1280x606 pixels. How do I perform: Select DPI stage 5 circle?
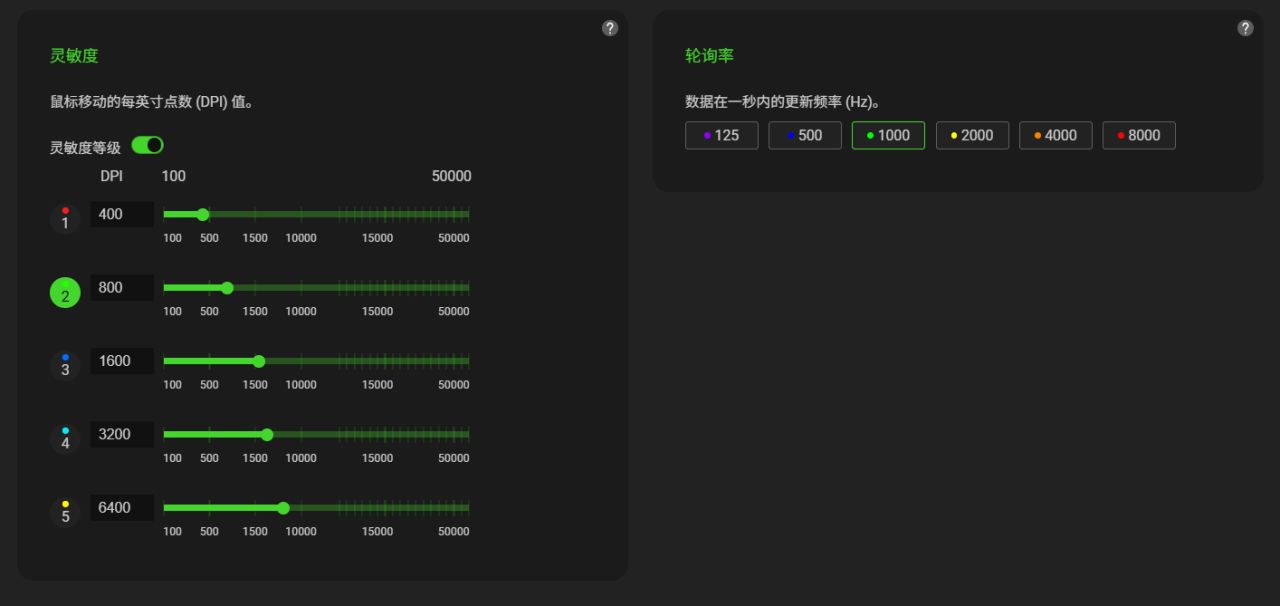[x=65, y=512]
